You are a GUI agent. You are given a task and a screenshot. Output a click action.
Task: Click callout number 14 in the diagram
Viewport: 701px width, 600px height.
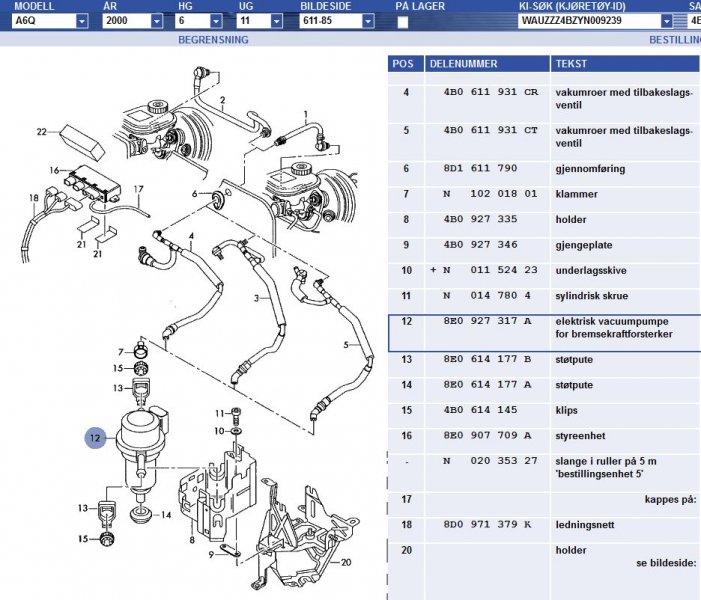(x=167, y=515)
